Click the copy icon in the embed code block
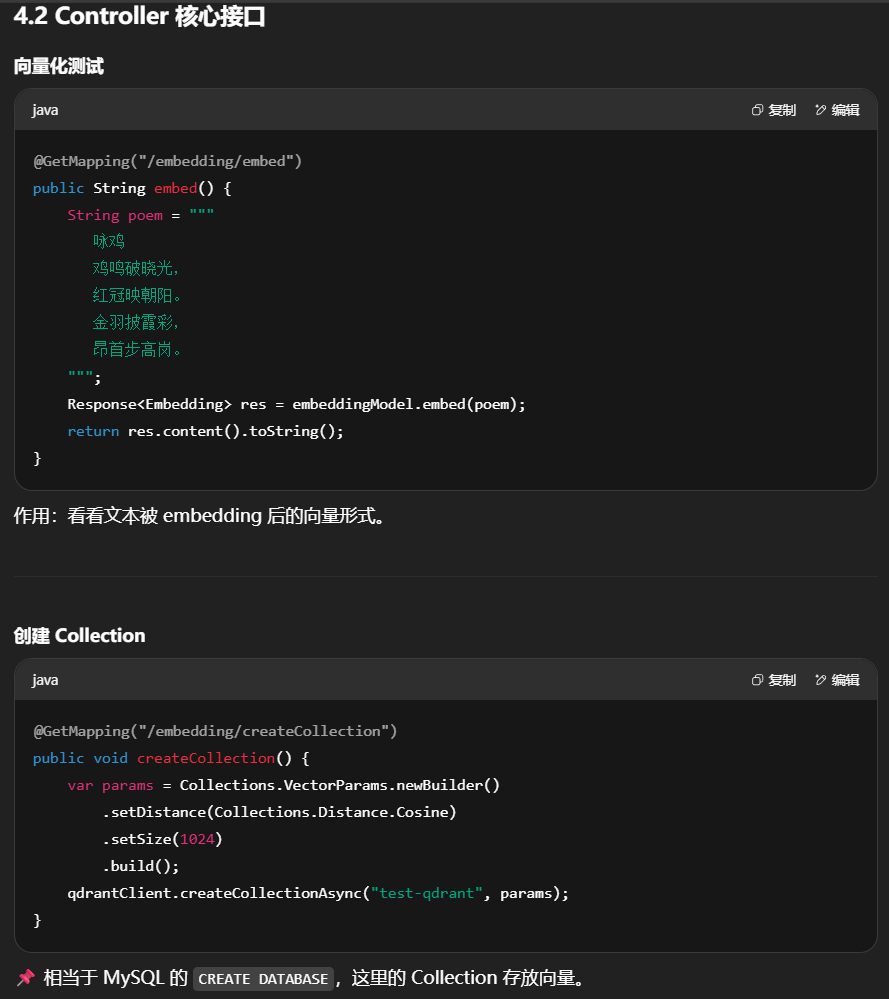Image resolution: width=889 pixels, height=999 pixels. coord(758,110)
